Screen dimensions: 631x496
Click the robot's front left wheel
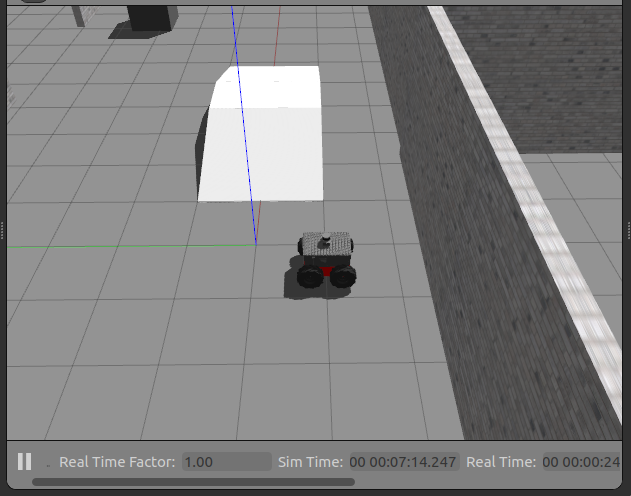(x=310, y=276)
